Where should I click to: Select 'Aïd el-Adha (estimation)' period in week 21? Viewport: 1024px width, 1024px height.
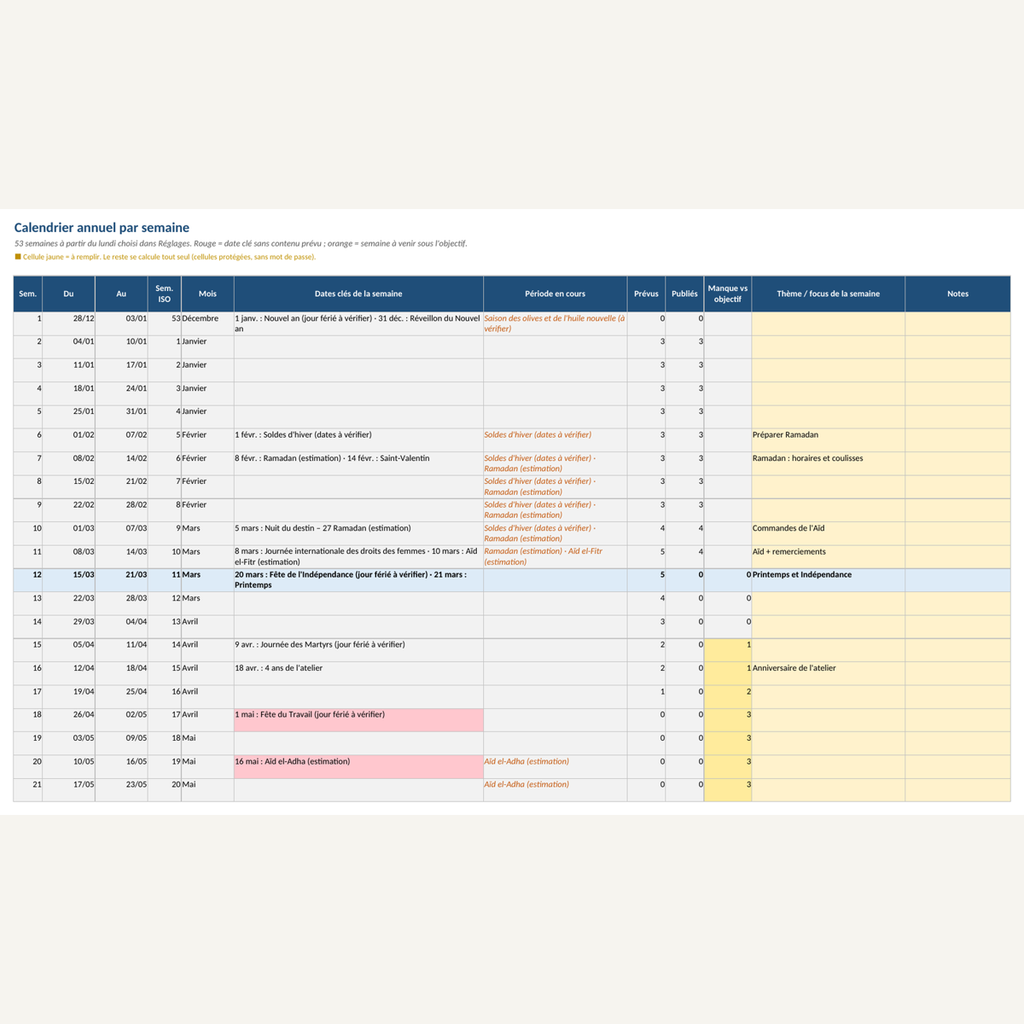555,790
